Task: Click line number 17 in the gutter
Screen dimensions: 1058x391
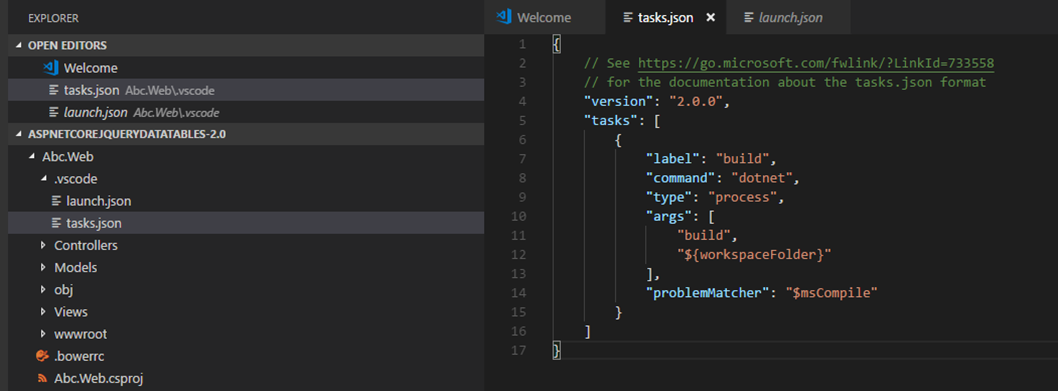Action: tap(519, 350)
